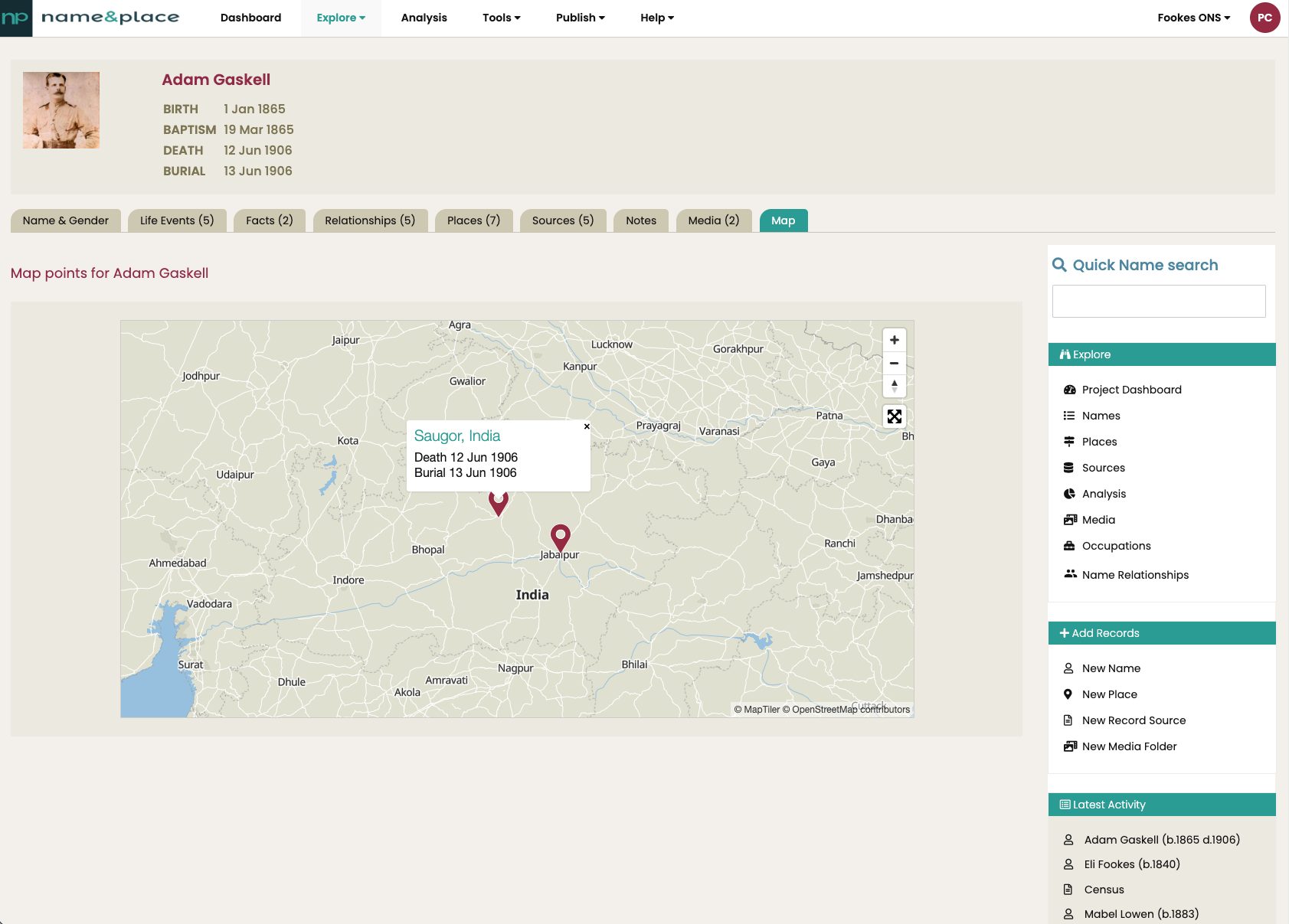Click the Quick Name search magnifier icon
This screenshot has width=1289, height=924.
[1059, 265]
